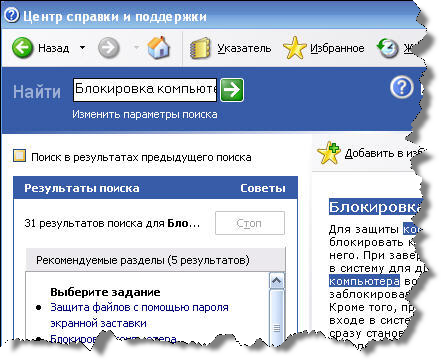The width and height of the screenshot is (441, 360).
Task: Open Изменить параметры поиска link
Action: click(145, 114)
